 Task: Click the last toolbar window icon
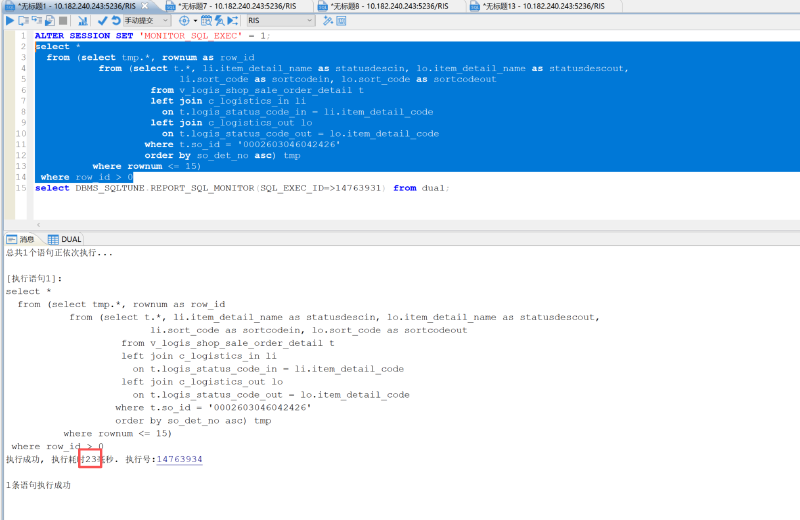coord(342,20)
